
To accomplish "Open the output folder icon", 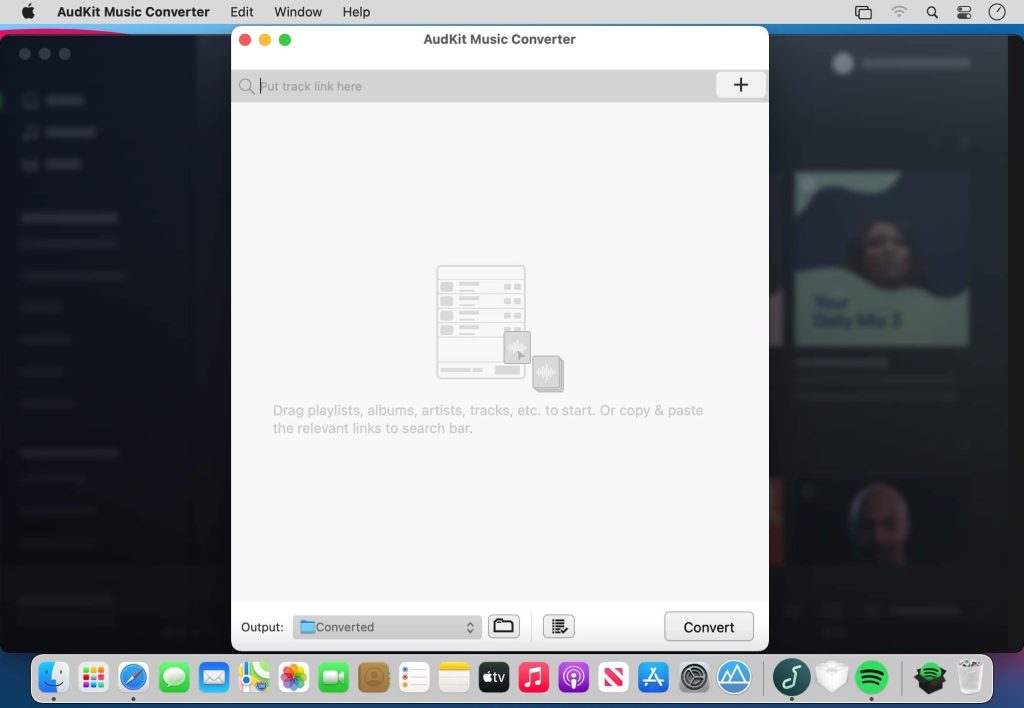I will [x=503, y=625].
